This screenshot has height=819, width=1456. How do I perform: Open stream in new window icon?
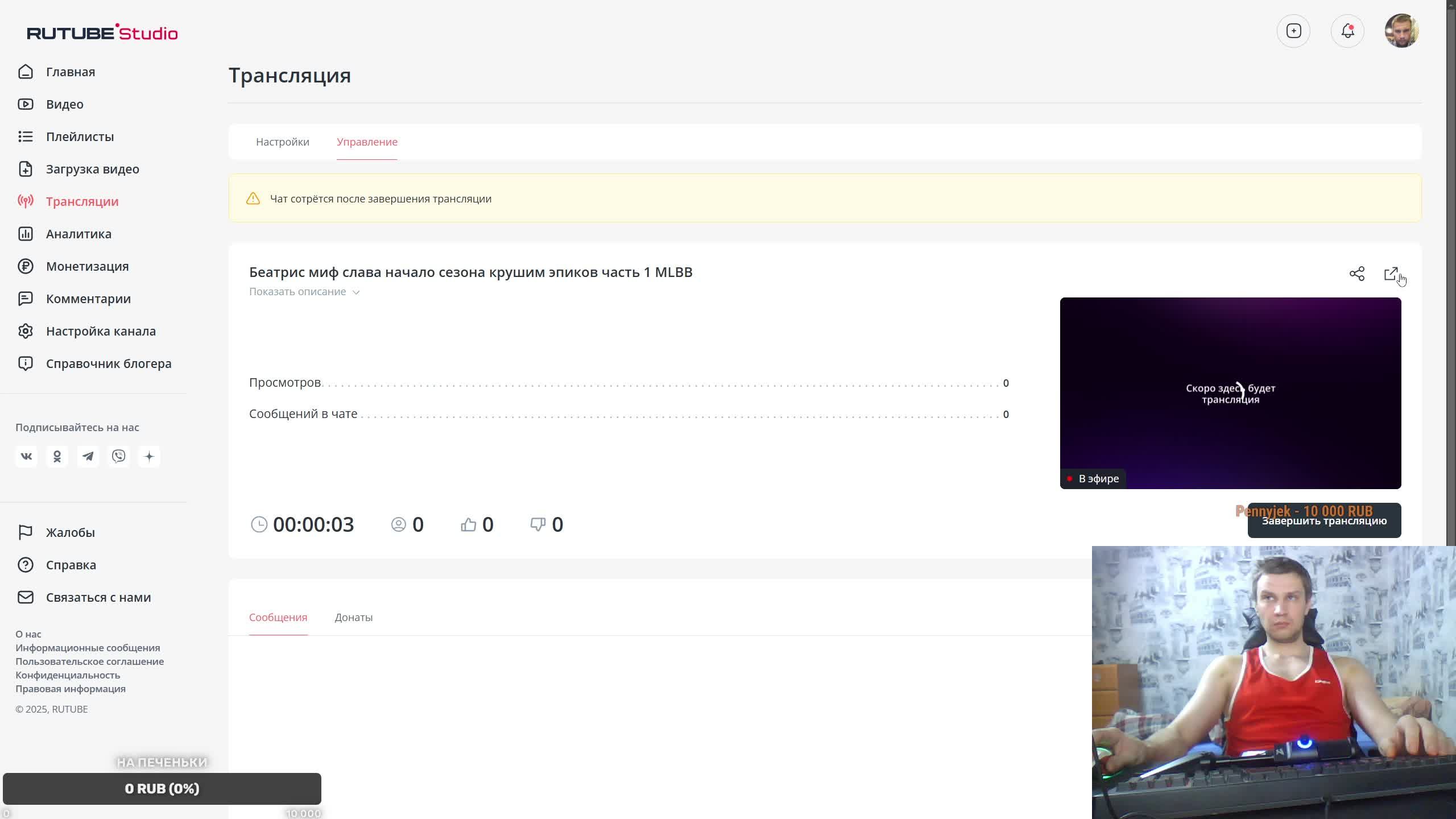coord(1391,274)
